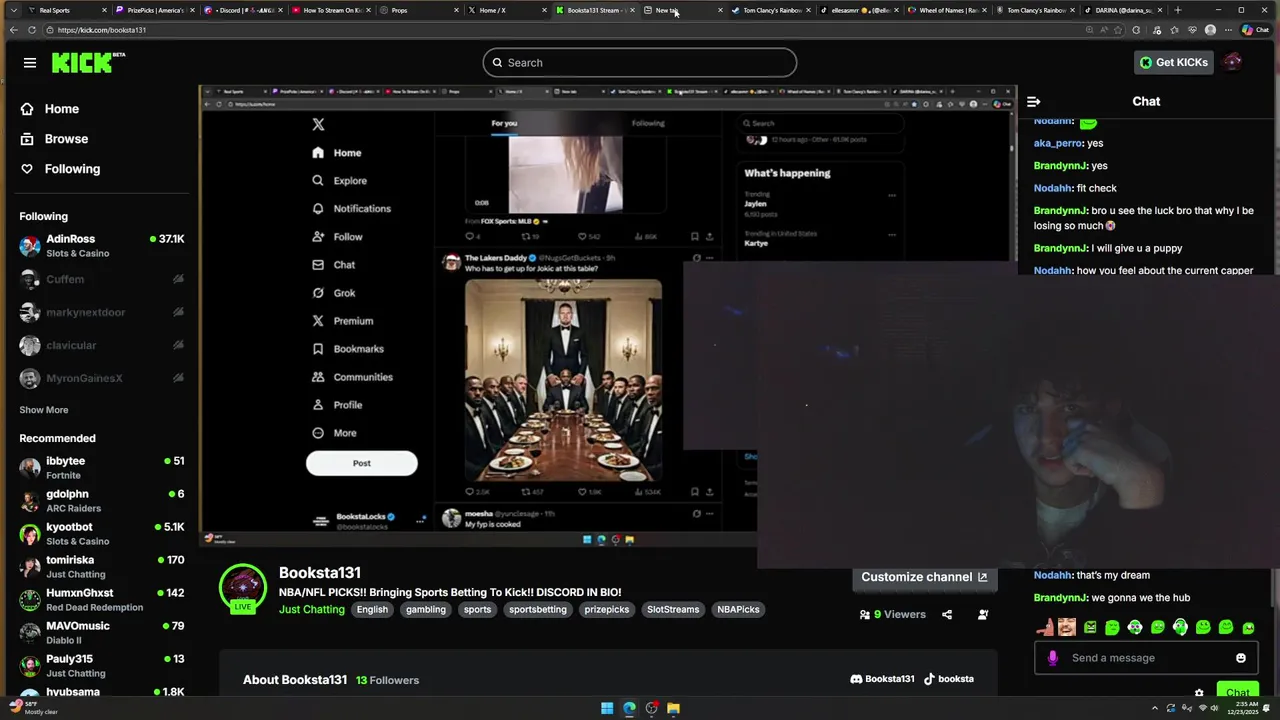
Task: Open the Kick hamburger menu
Action: (x=30, y=62)
